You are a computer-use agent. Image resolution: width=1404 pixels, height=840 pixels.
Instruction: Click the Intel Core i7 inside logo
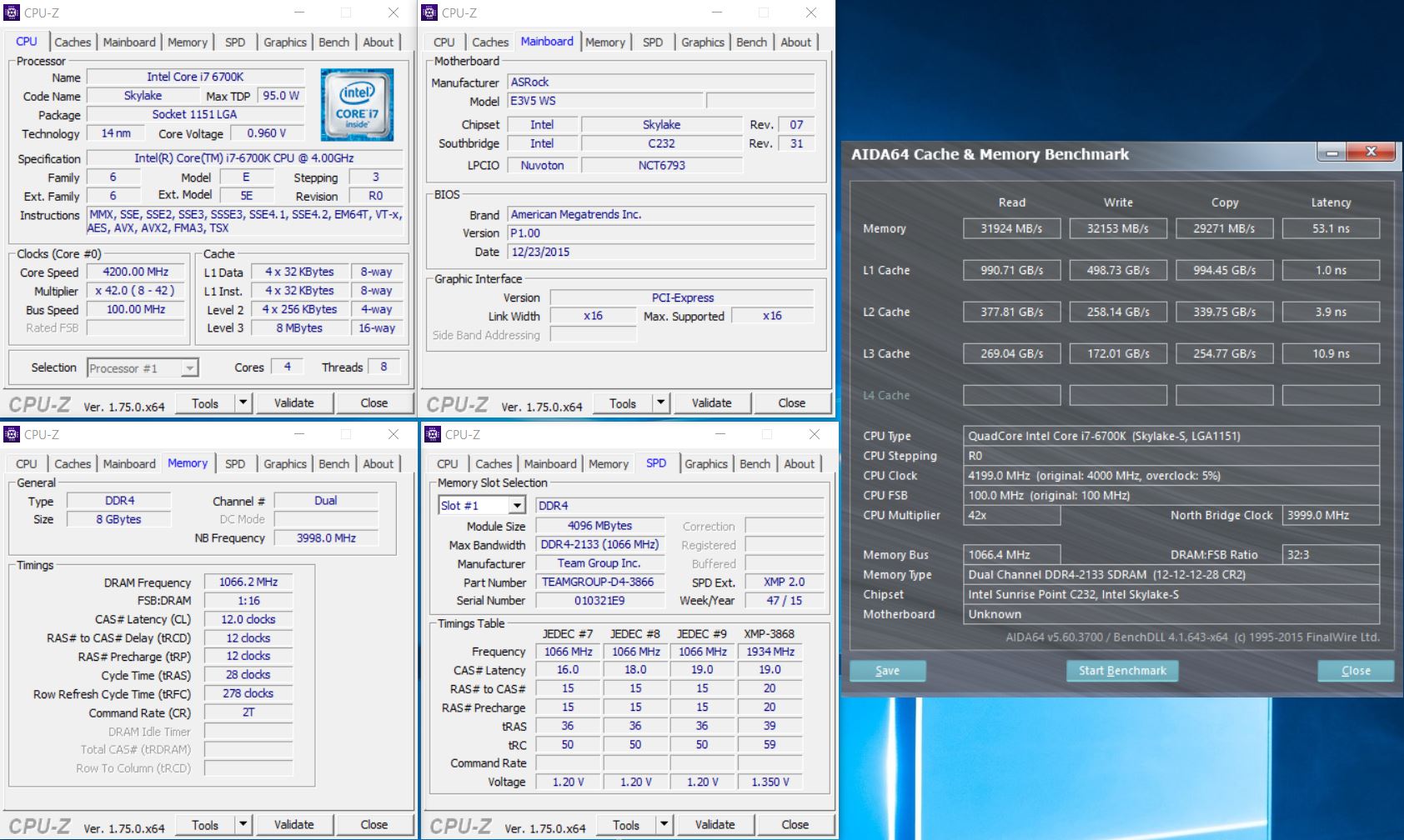pyautogui.click(x=357, y=105)
